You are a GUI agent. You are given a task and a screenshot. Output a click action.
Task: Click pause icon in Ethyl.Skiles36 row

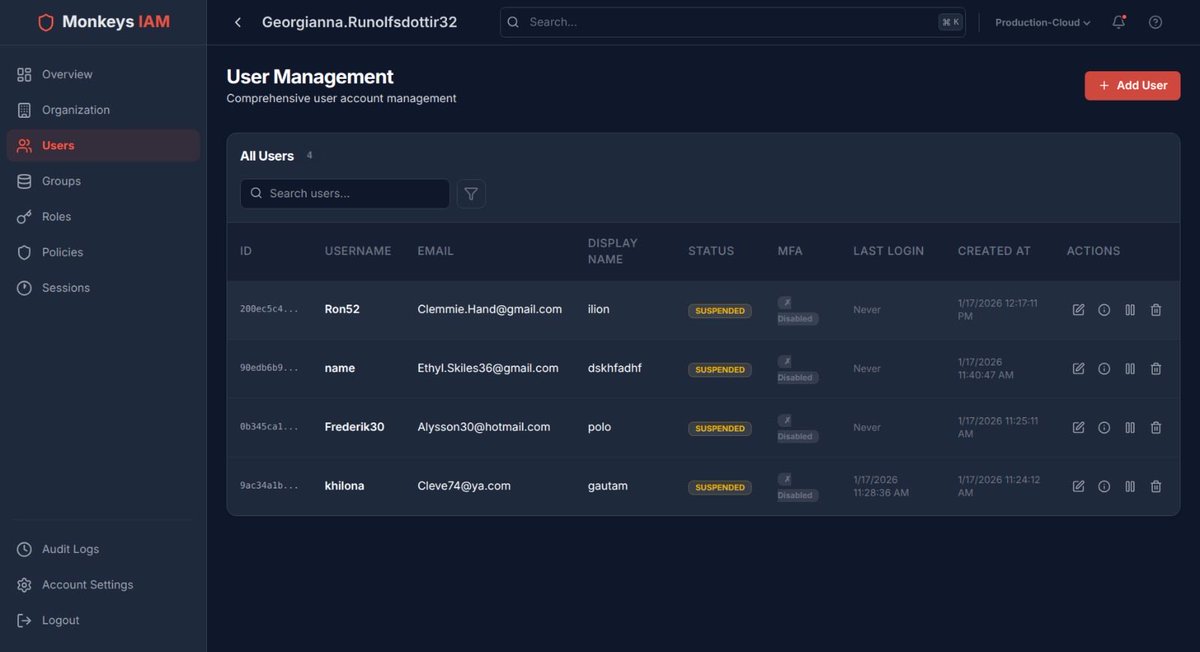point(1130,369)
